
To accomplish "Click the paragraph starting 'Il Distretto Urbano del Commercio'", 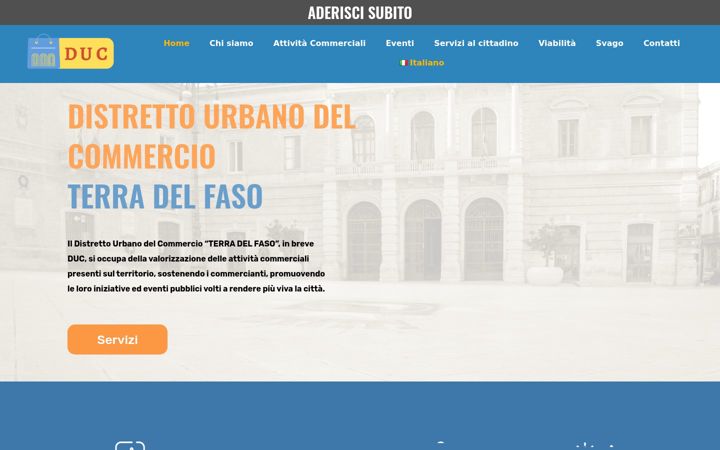I will tap(196, 266).
